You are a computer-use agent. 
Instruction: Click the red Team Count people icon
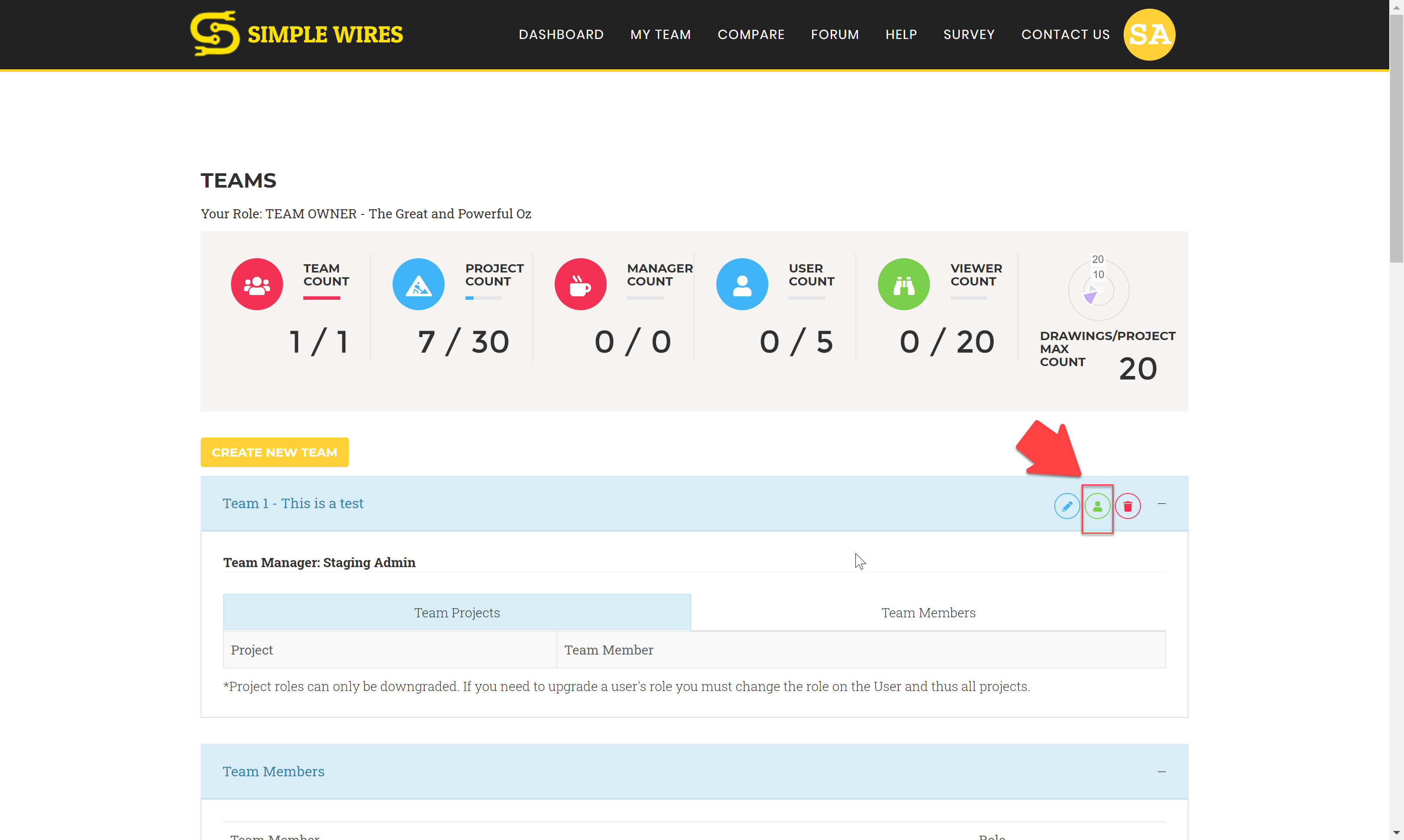pyautogui.click(x=257, y=284)
